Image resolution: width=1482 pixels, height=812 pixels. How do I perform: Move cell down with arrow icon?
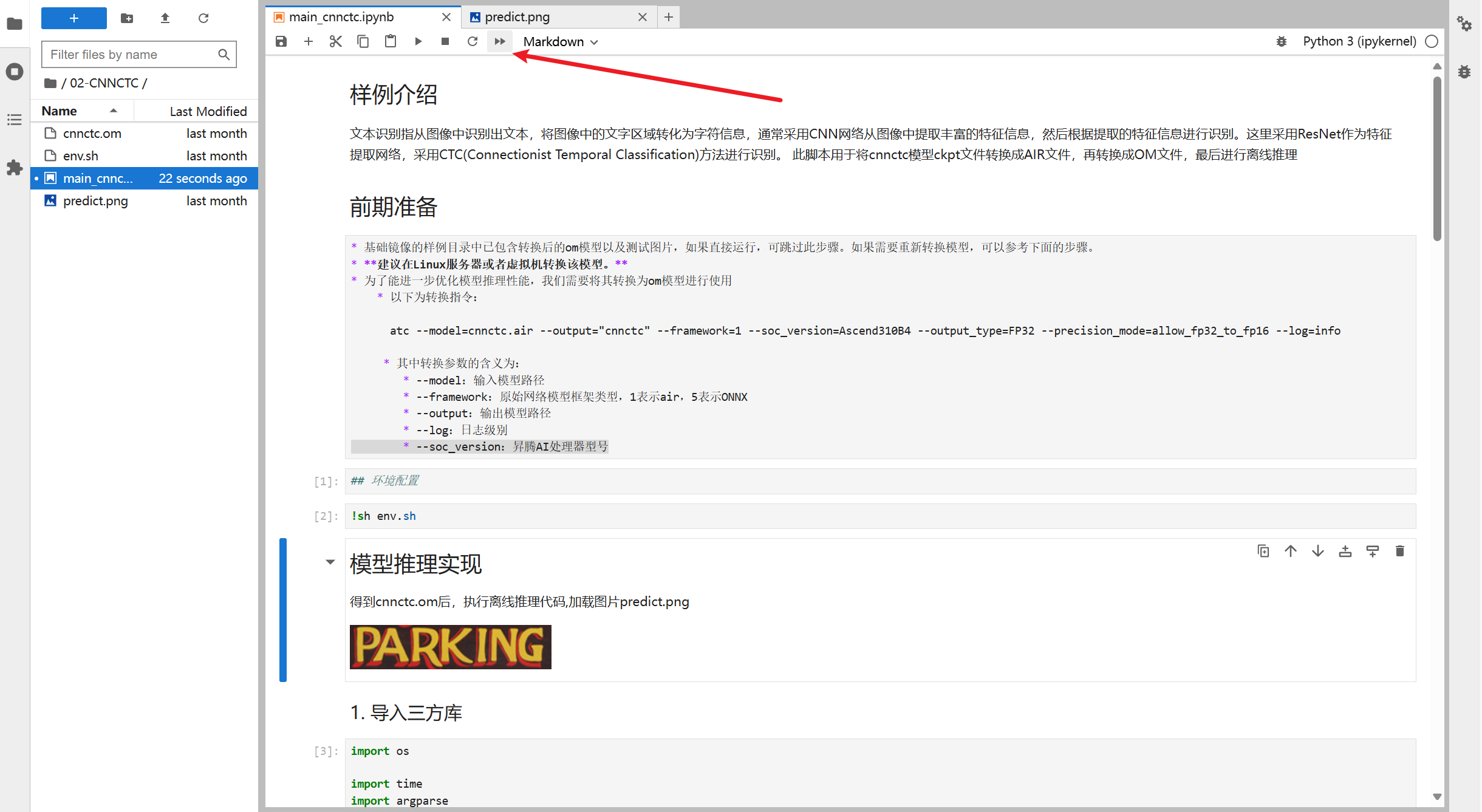1317,551
